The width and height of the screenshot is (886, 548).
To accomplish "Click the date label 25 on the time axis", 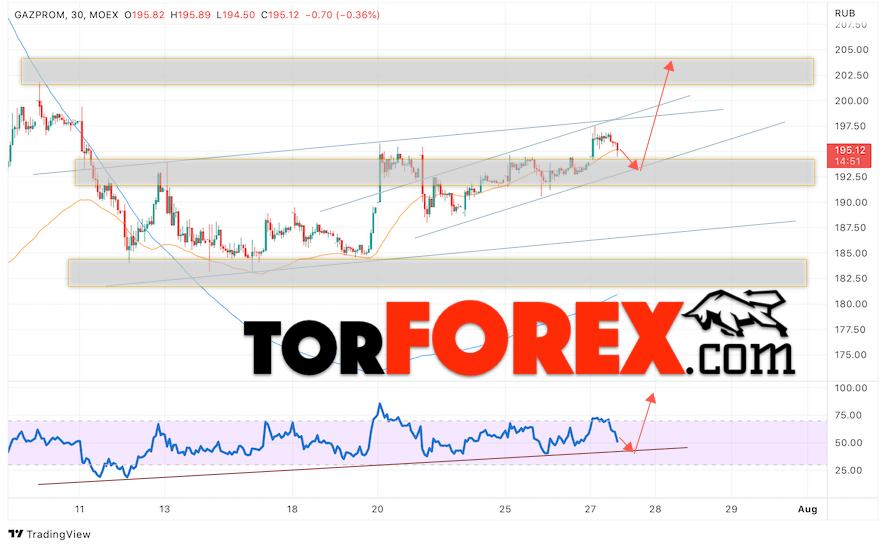I will click(505, 509).
